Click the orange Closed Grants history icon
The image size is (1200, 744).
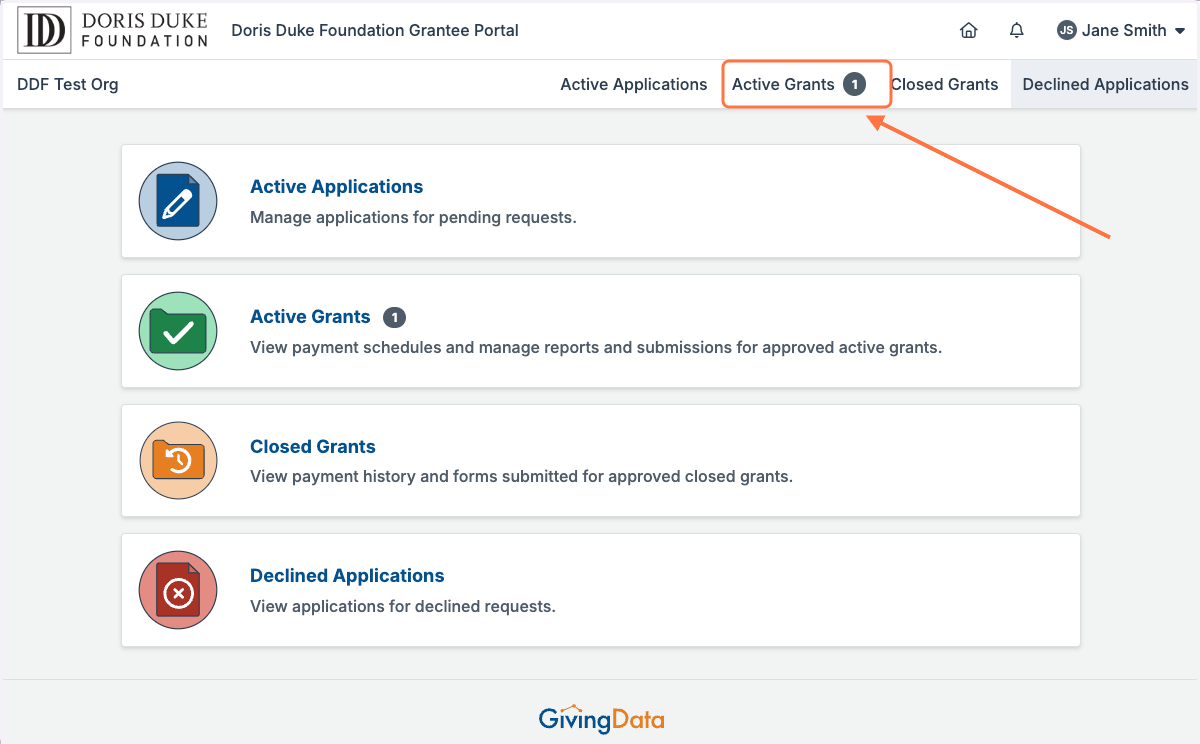coord(178,461)
